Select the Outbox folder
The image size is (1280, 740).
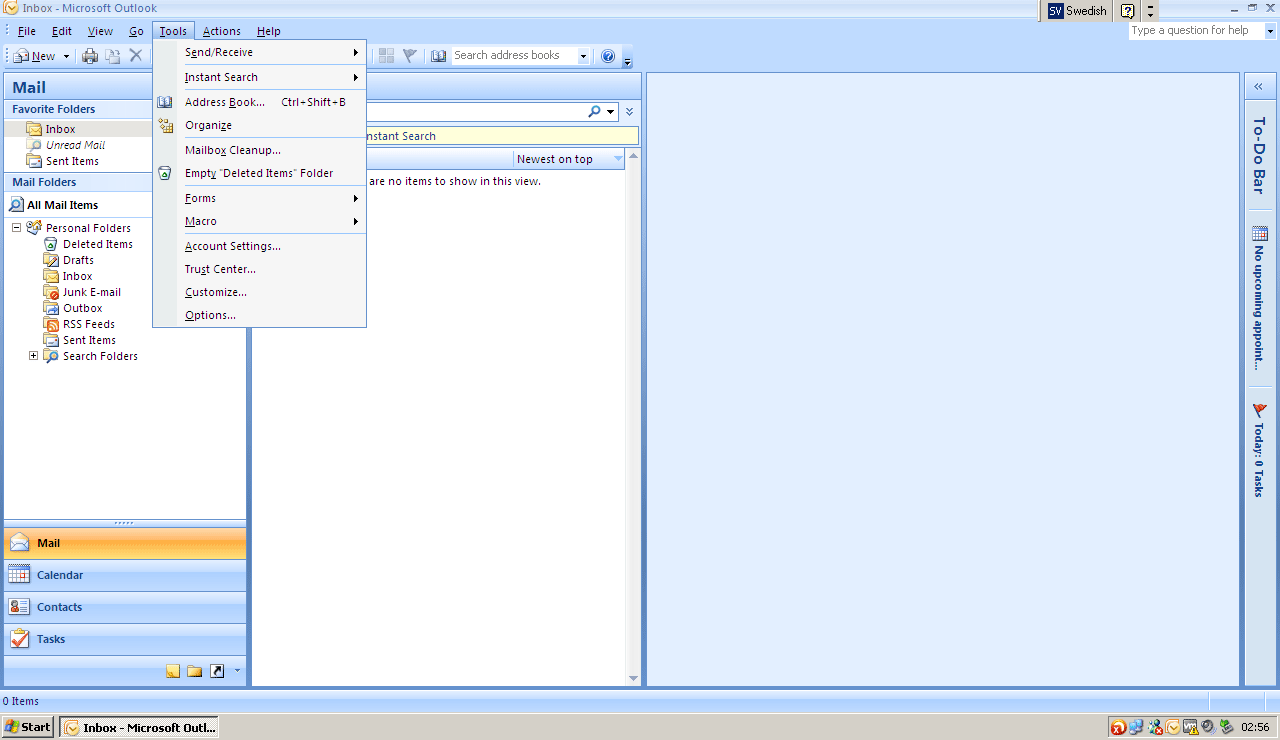(x=82, y=308)
